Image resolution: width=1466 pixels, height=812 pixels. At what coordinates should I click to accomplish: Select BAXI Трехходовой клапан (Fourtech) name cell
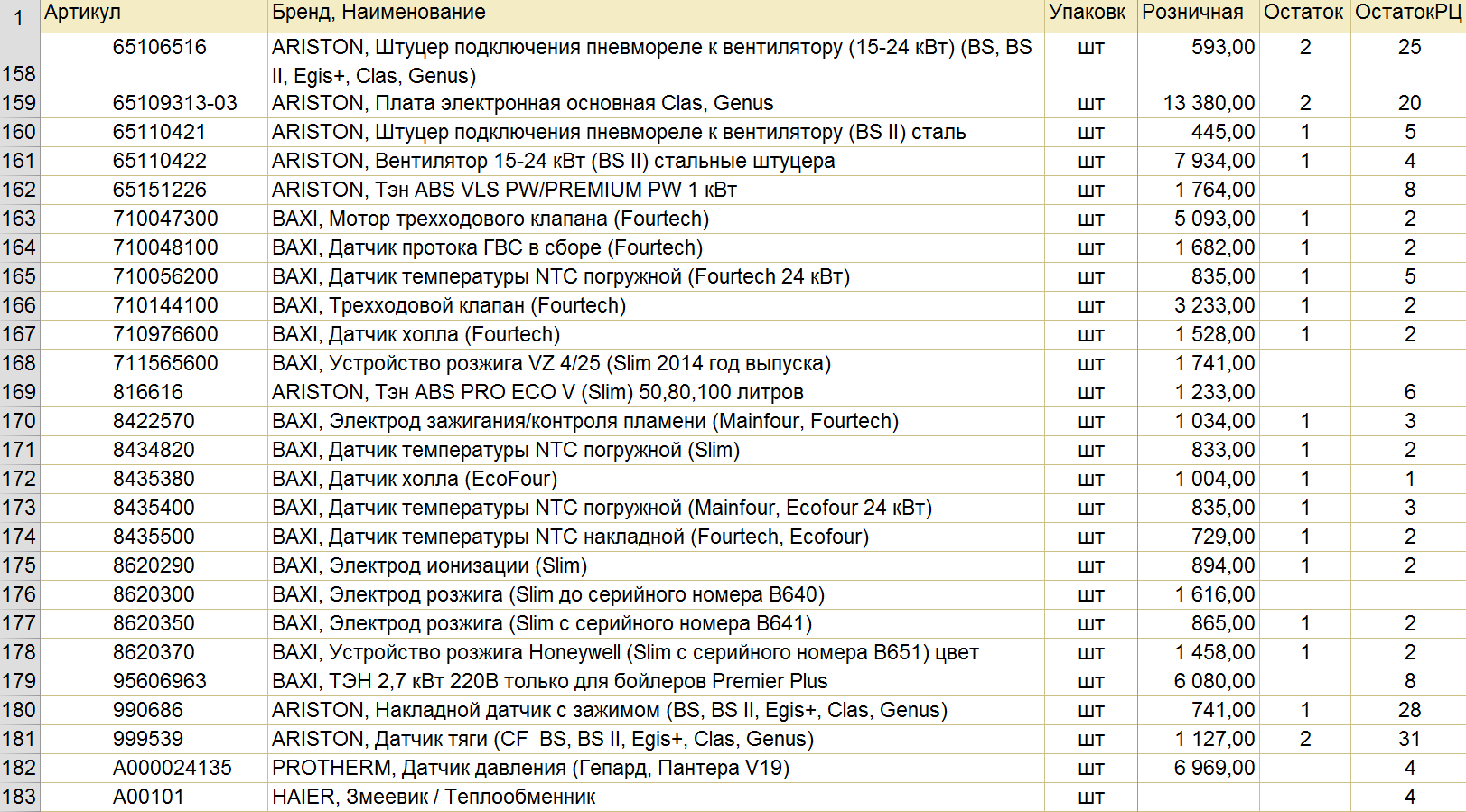tap(656, 305)
